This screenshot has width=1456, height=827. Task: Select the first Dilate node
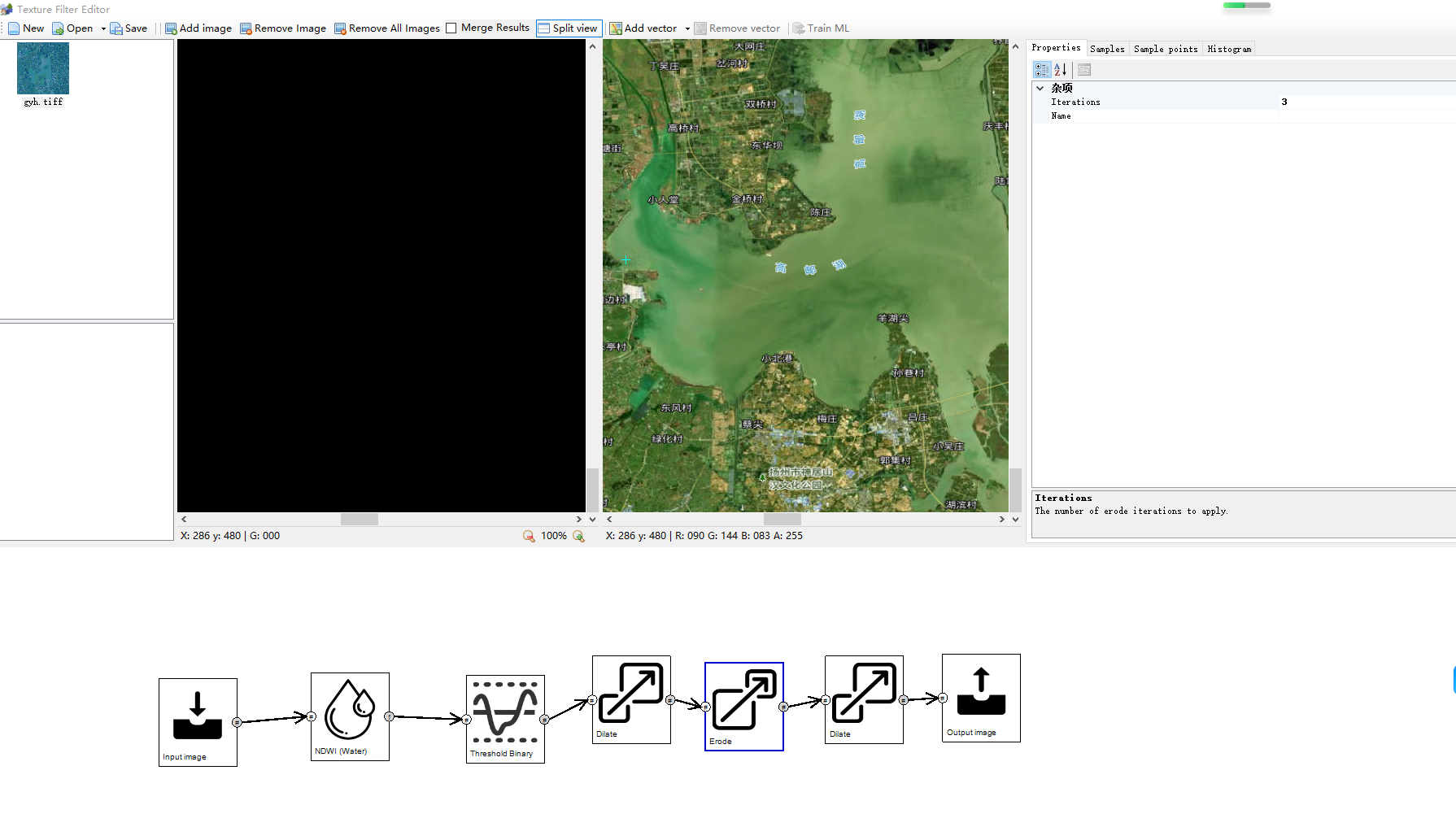(x=631, y=699)
